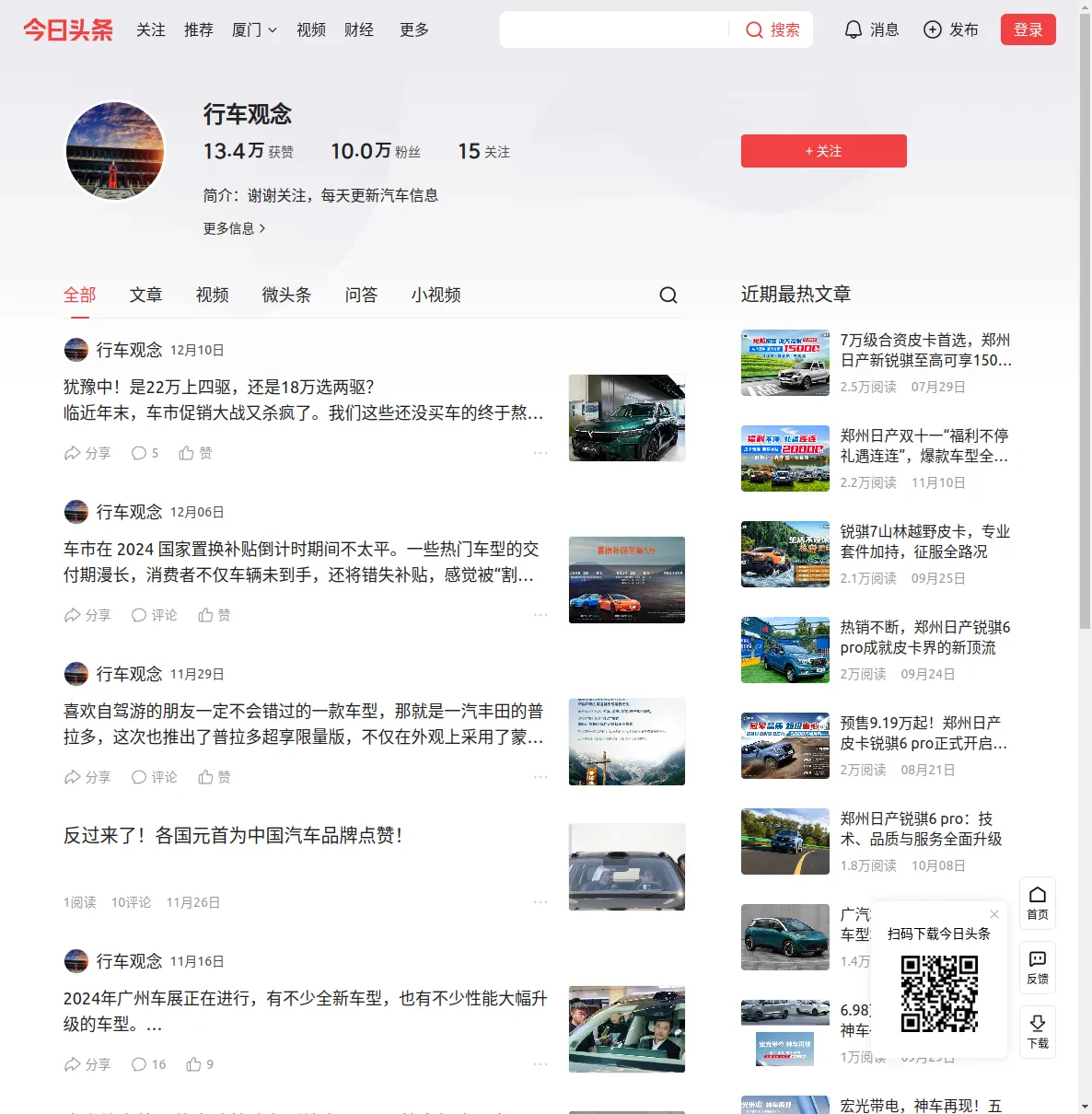Like the 12月06日 post
The height and width of the screenshot is (1114, 1092).
[x=215, y=615]
